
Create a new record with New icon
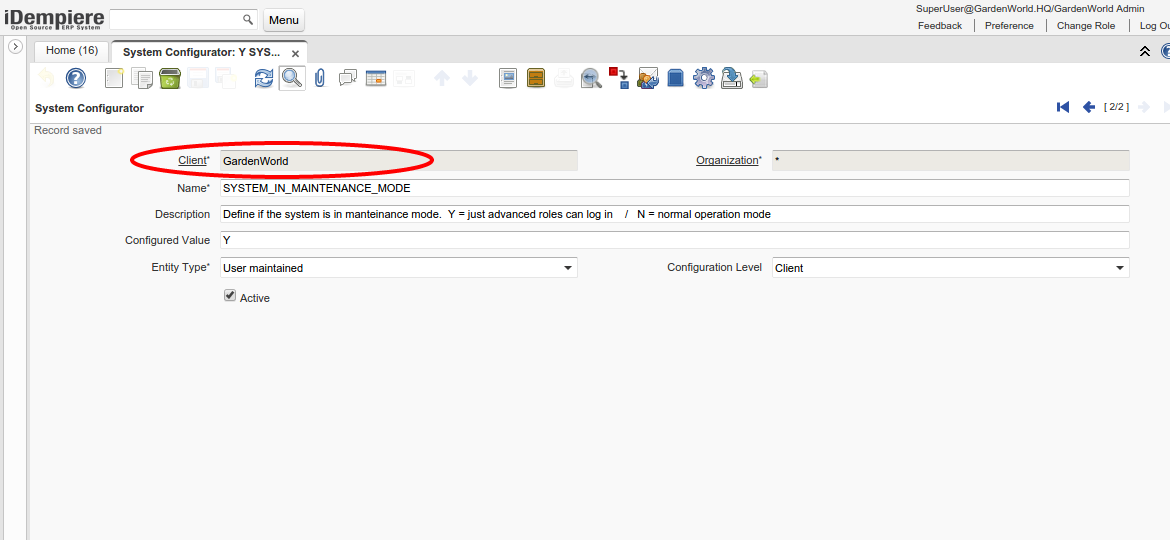tap(114, 78)
